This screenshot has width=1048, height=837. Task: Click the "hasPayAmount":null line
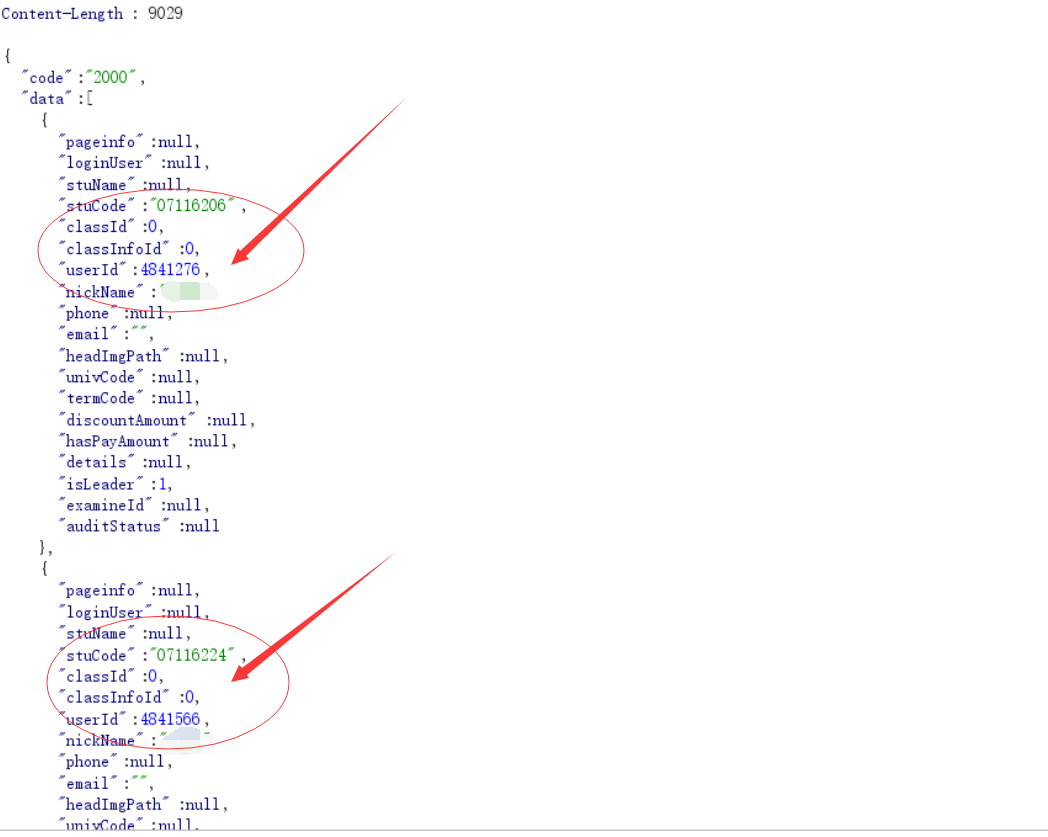tap(147, 441)
